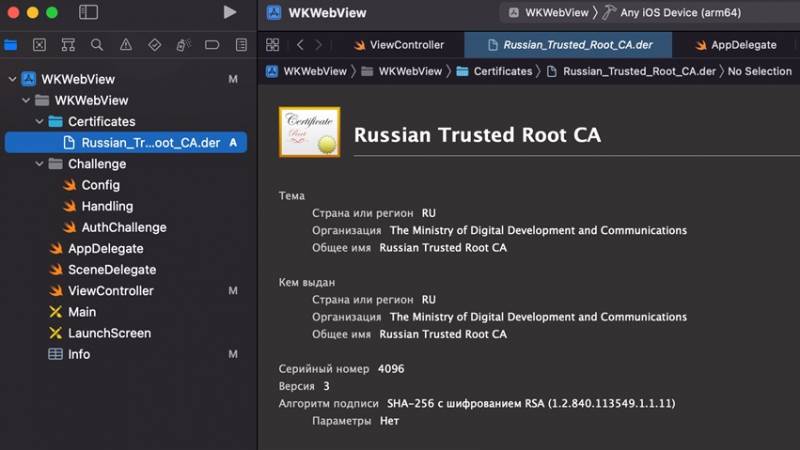Click the M status badge beside ViewController
The width and height of the screenshot is (800, 450).
click(233, 291)
